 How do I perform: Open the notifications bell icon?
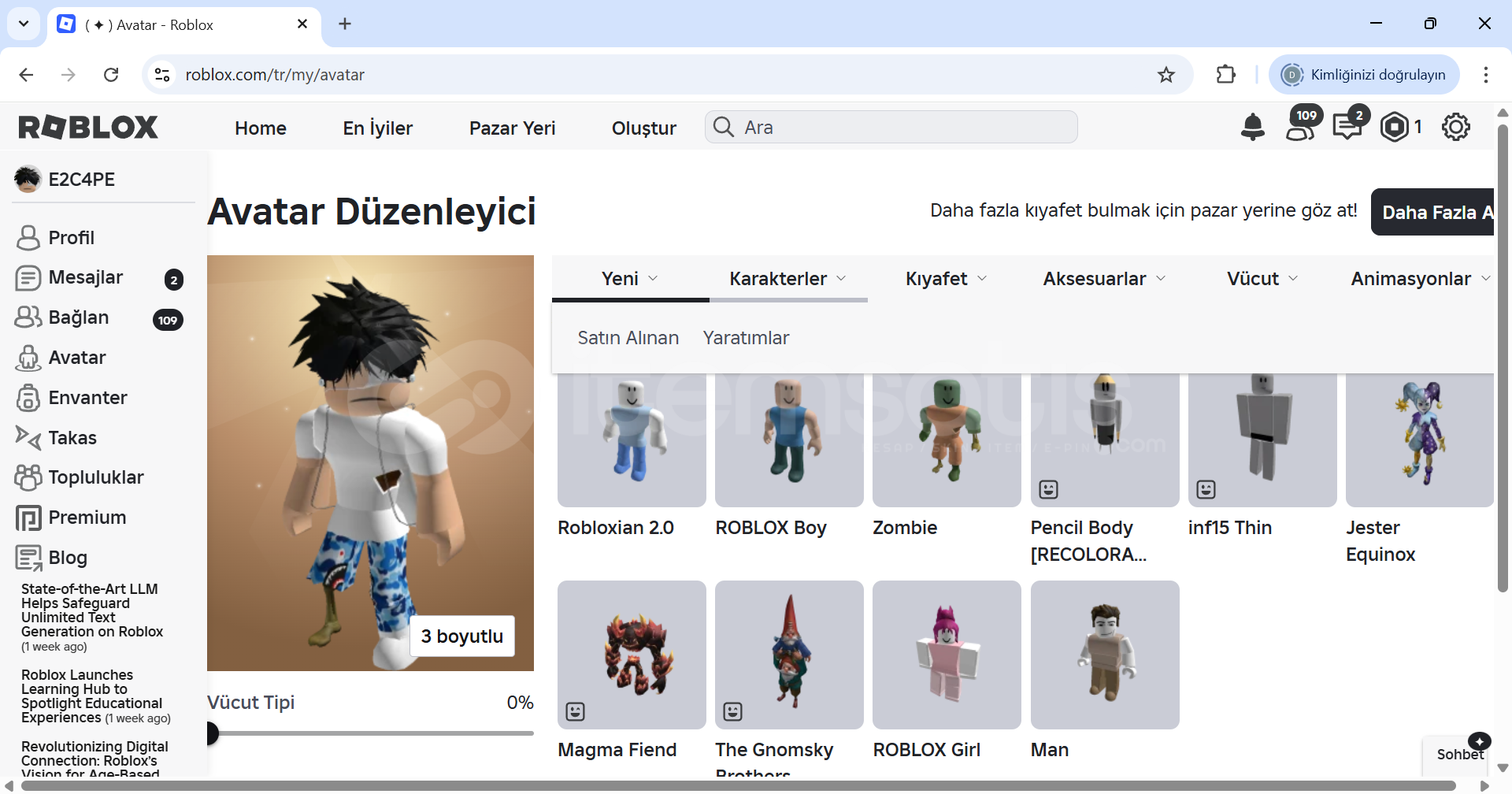[x=1252, y=127]
